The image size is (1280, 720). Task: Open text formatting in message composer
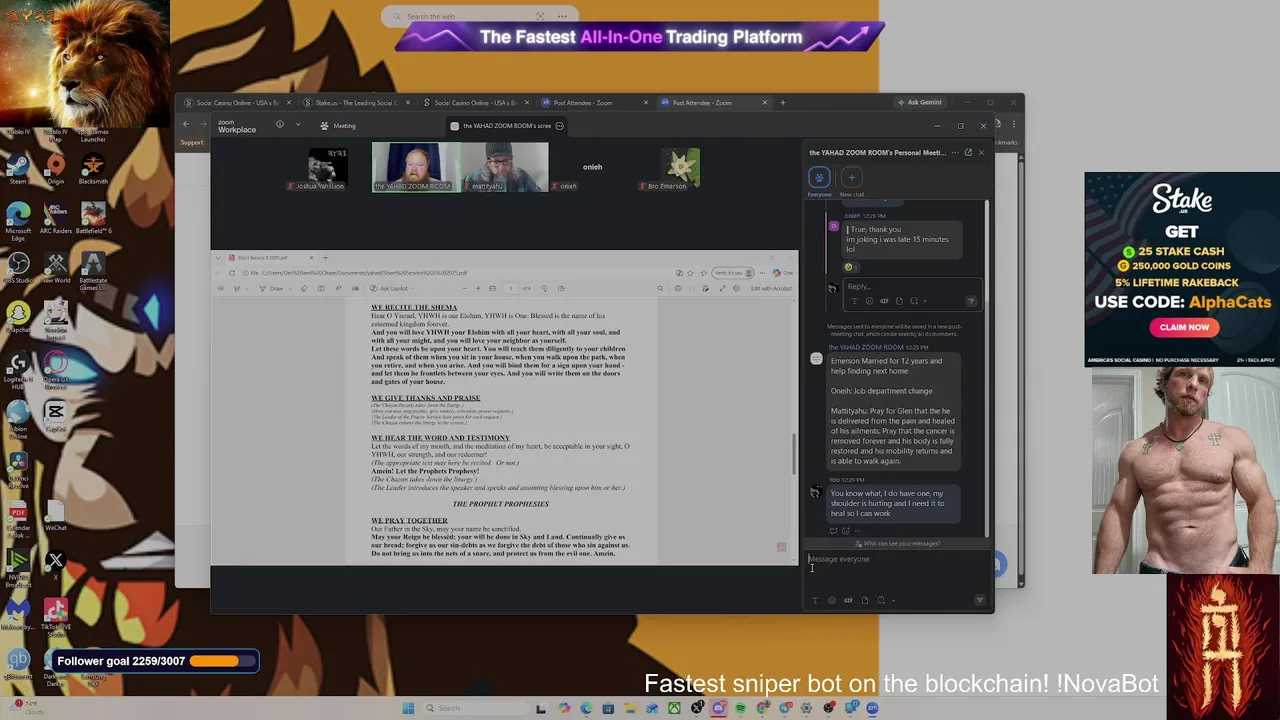click(815, 601)
